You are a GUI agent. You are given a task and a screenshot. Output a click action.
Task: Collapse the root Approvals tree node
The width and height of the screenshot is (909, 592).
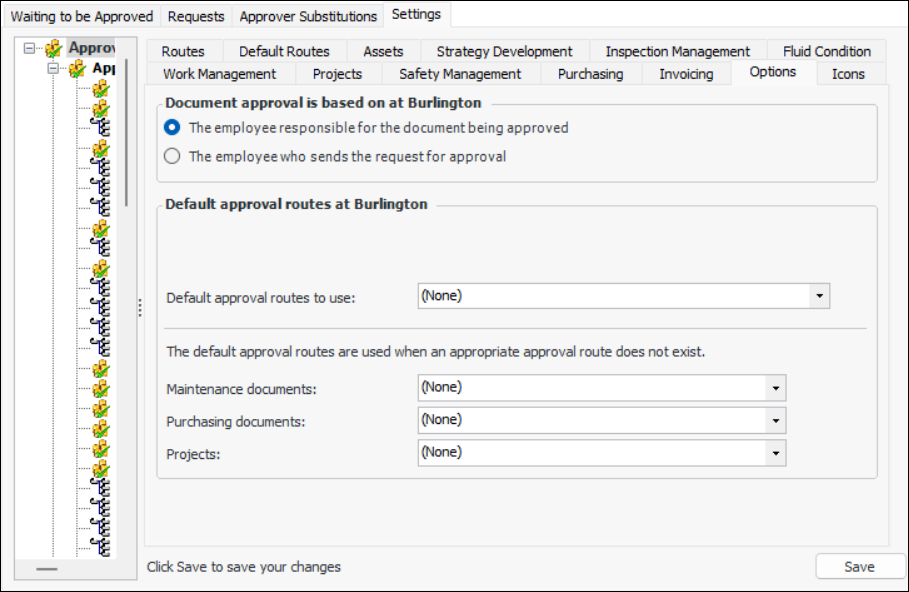pos(30,49)
